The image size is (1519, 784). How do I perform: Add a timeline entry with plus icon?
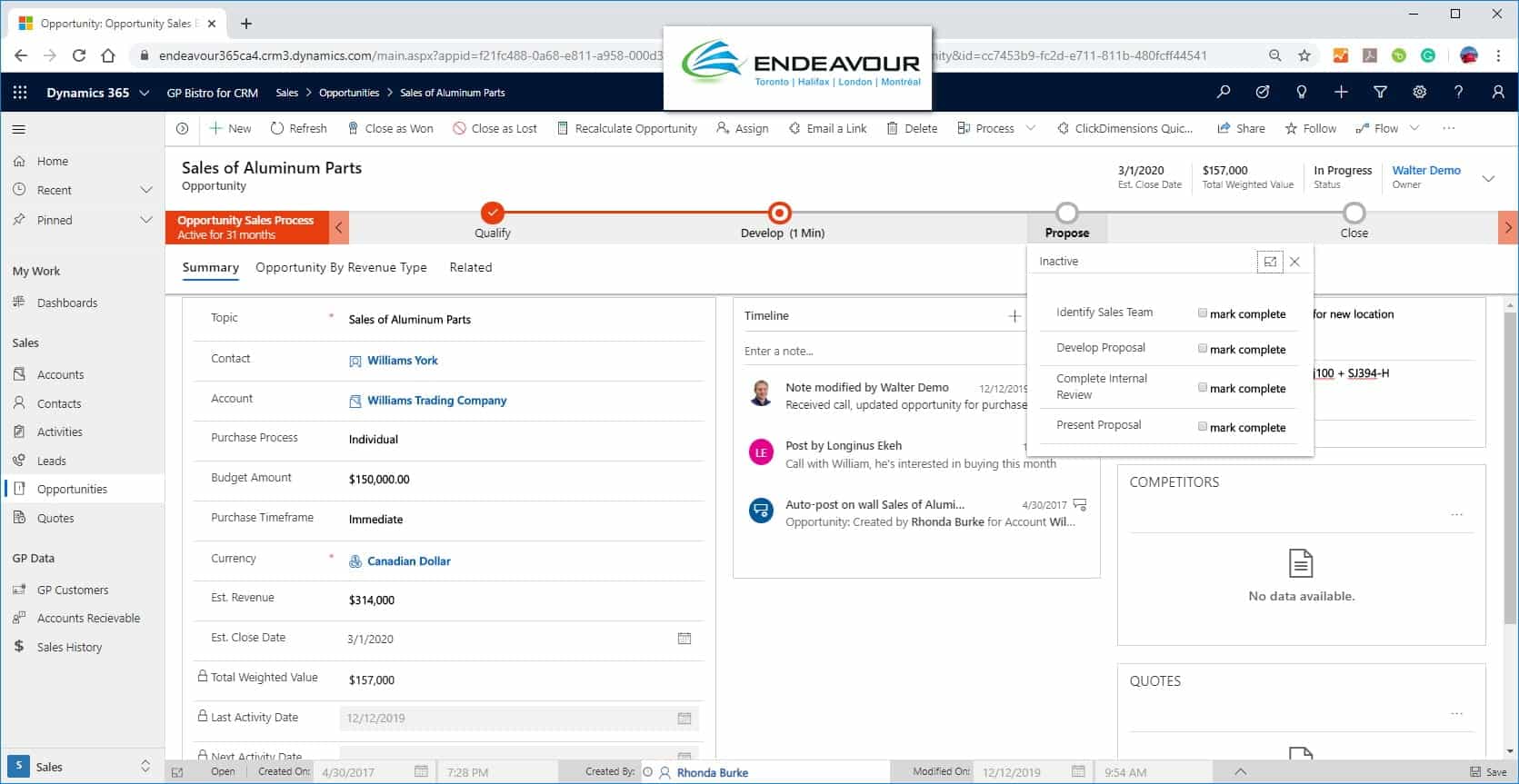(x=1014, y=316)
